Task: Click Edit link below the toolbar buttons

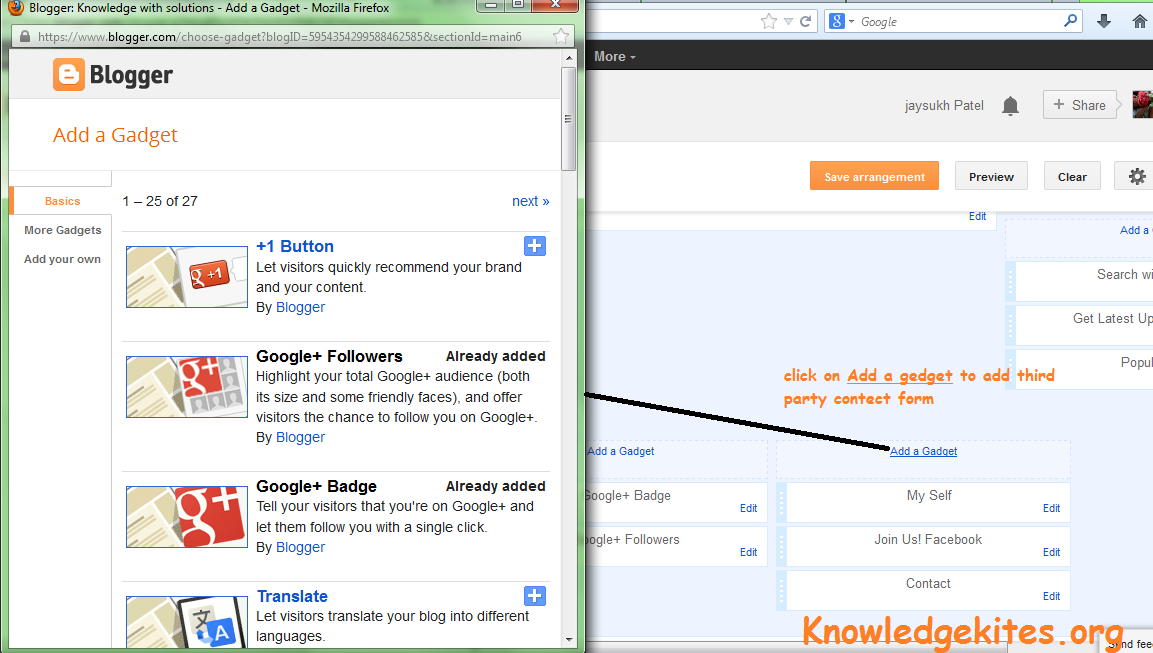Action: (977, 216)
